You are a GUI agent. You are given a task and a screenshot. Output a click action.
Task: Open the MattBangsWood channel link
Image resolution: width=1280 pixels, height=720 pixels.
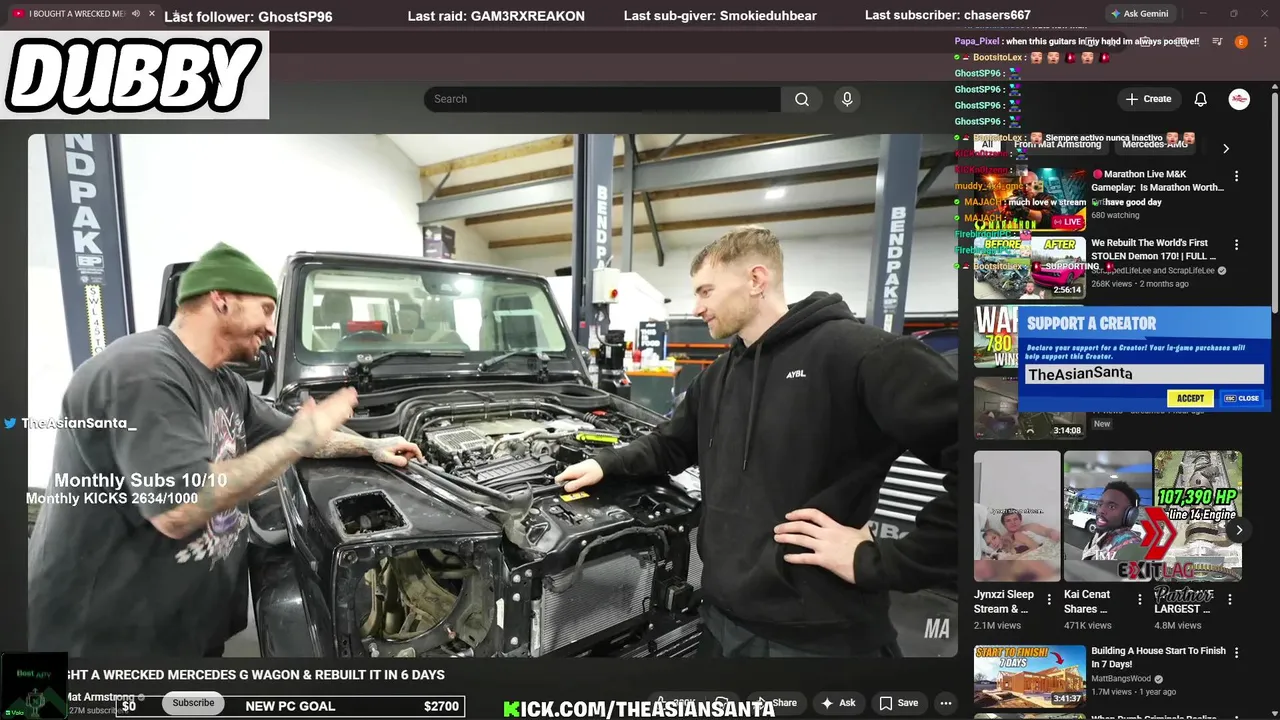[x=1121, y=679]
